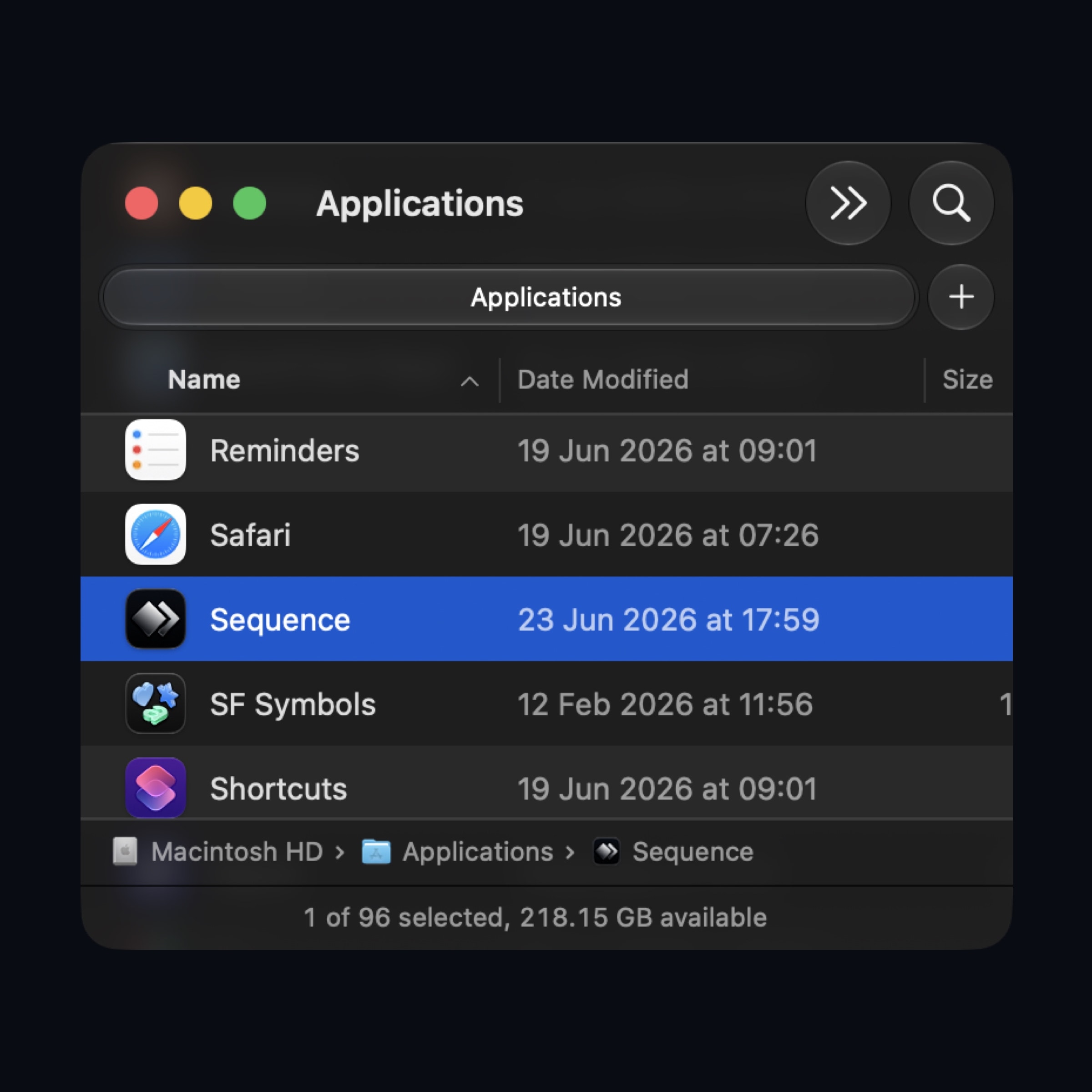Image resolution: width=1092 pixels, height=1092 pixels.
Task: Minimize window with yellow button
Action: 196,203
